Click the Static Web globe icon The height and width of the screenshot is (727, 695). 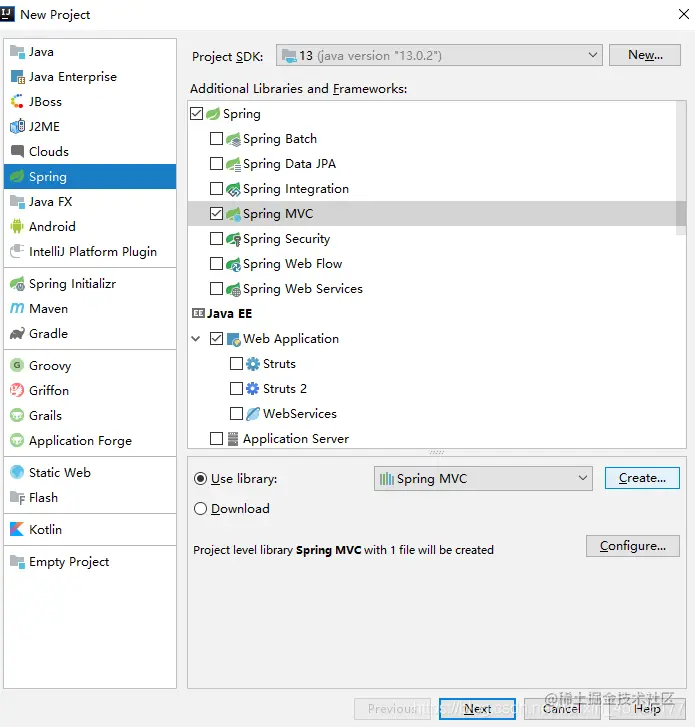tap(17, 472)
